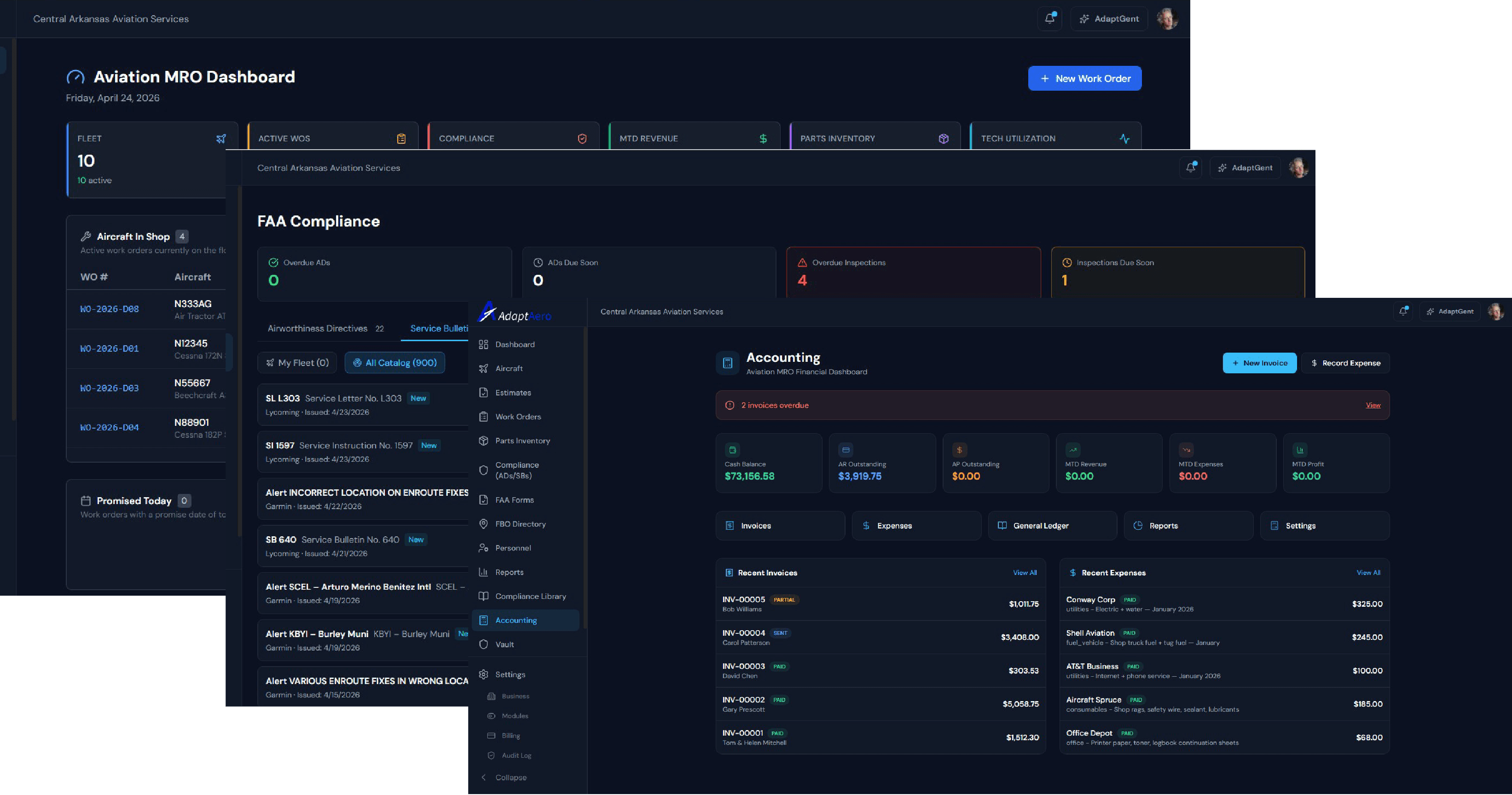Screen dimensions: 1512x795
Task: Click the New Work Order button
Action: 1085,77
